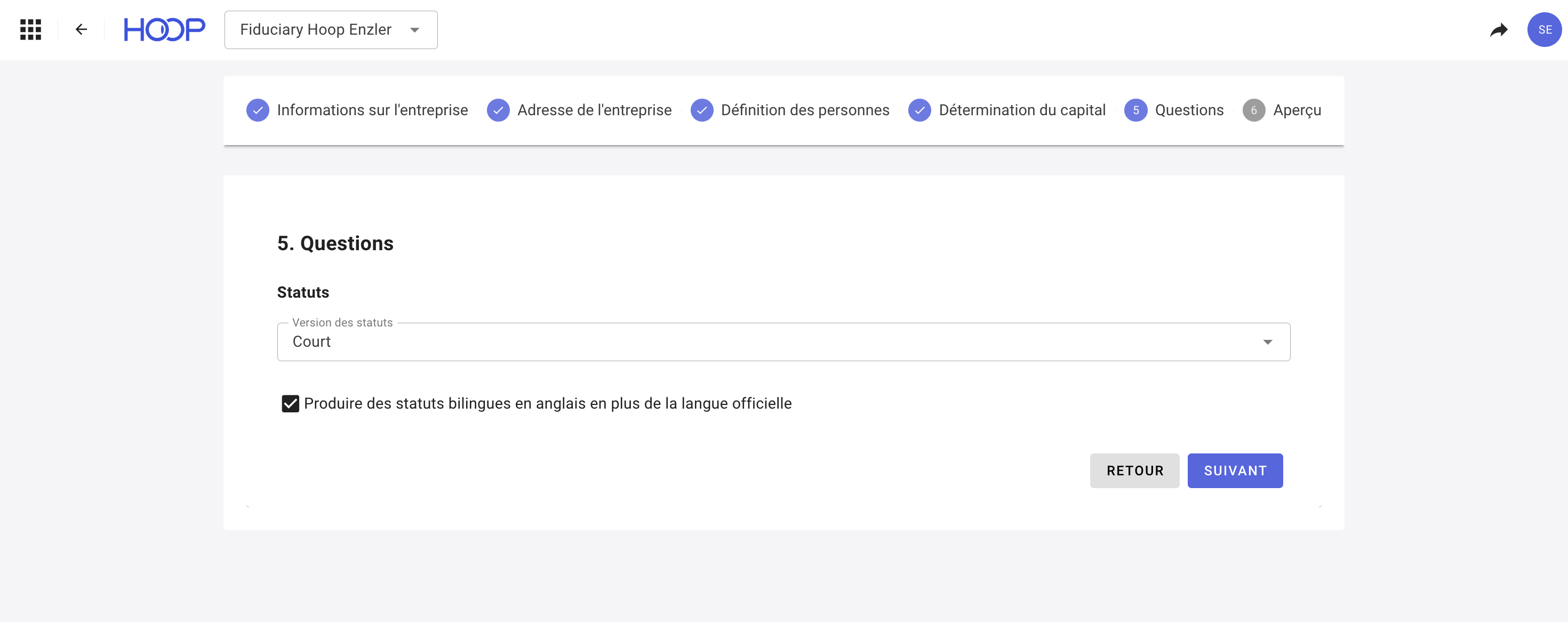Image resolution: width=1568 pixels, height=622 pixels.
Task: Uncheck the bilingual statutes checkbox
Action: tap(290, 403)
